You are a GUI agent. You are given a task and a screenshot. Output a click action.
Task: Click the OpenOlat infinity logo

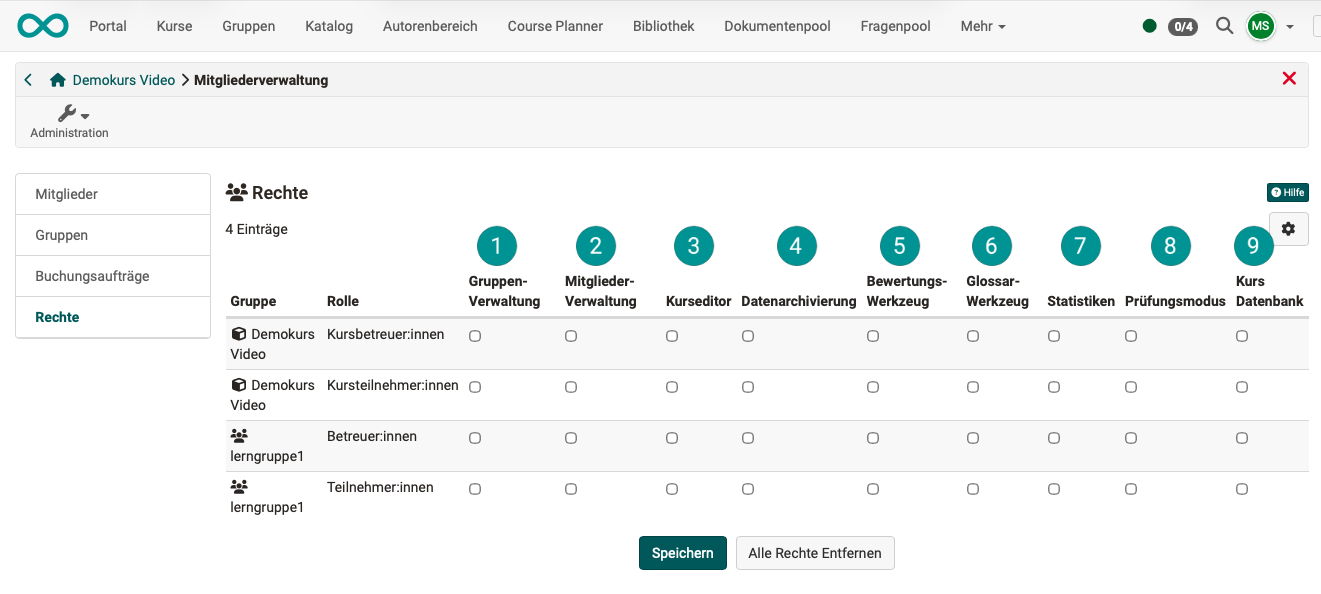(x=42, y=25)
